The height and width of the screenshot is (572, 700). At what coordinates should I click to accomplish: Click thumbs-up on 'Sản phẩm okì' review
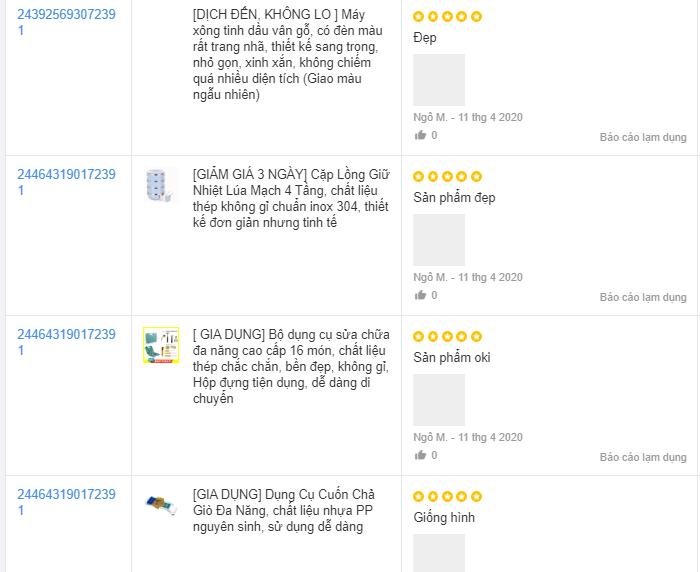coord(421,455)
